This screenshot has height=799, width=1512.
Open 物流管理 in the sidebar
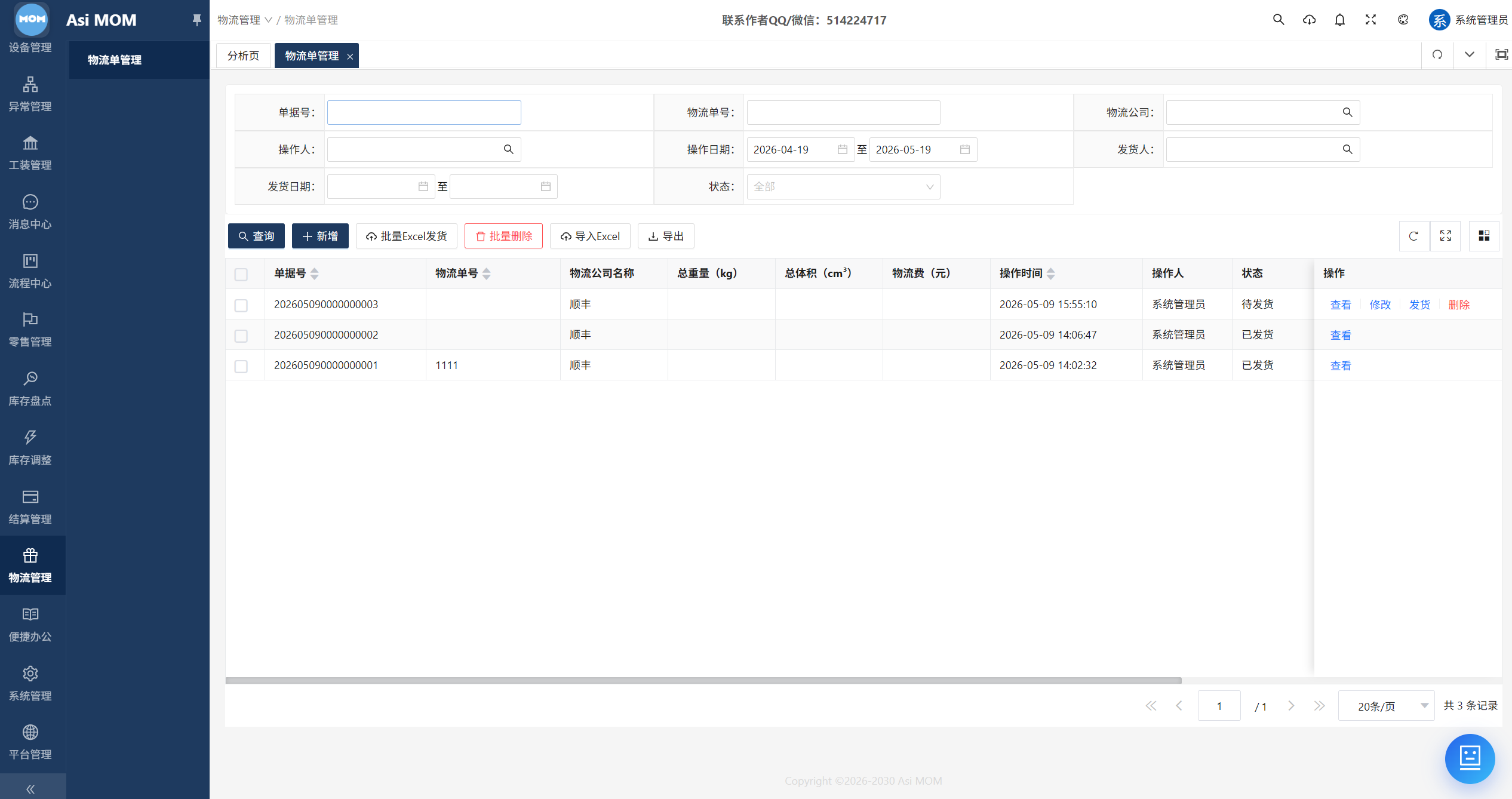[x=30, y=566]
